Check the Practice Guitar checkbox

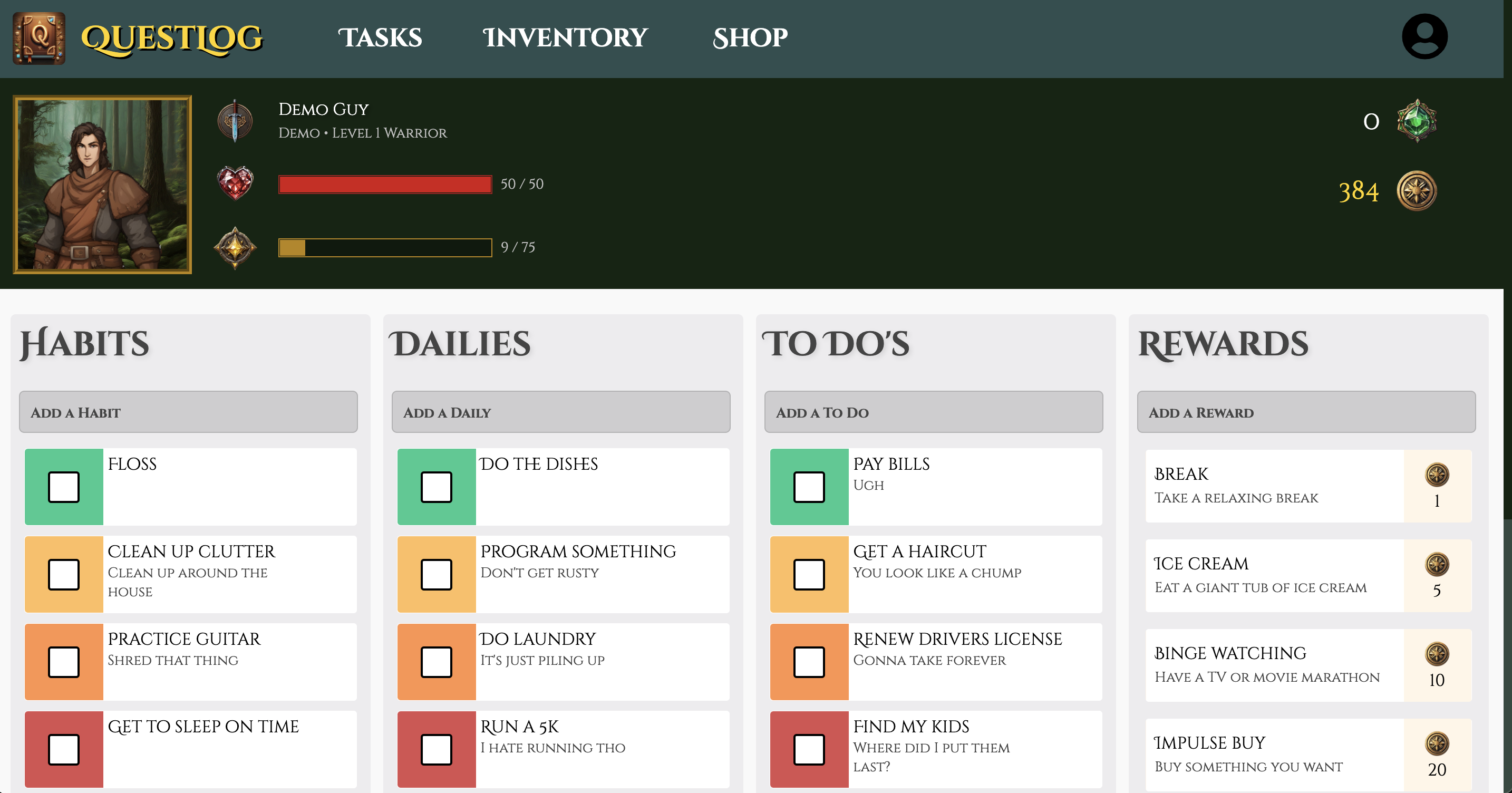point(63,662)
